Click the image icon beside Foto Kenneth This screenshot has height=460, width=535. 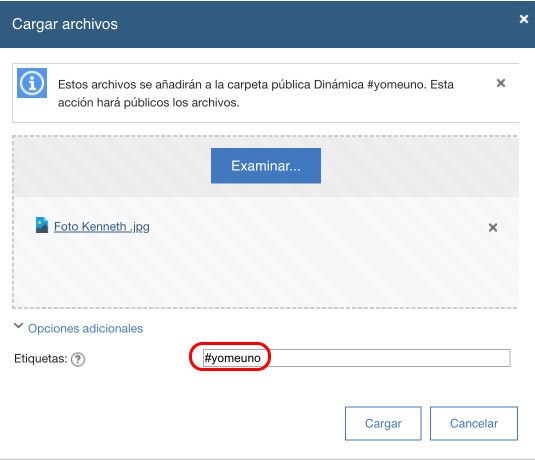click(x=42, y=225)
